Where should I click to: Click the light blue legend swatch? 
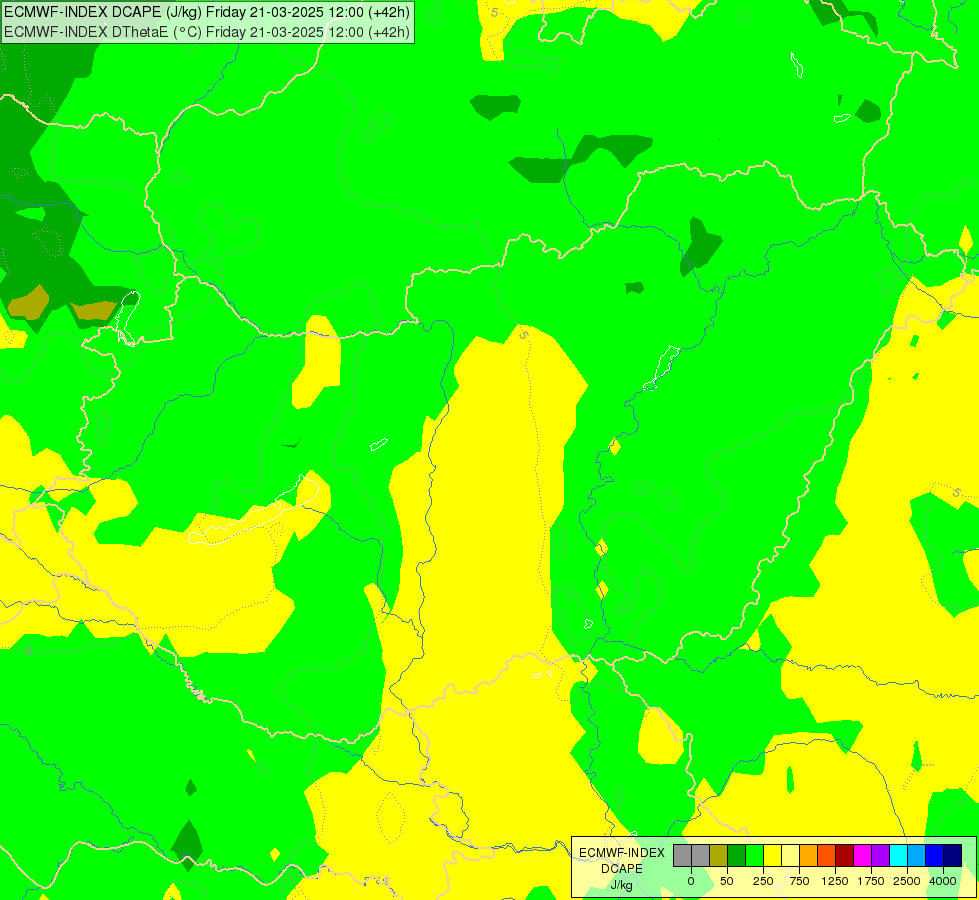(917, 855)
